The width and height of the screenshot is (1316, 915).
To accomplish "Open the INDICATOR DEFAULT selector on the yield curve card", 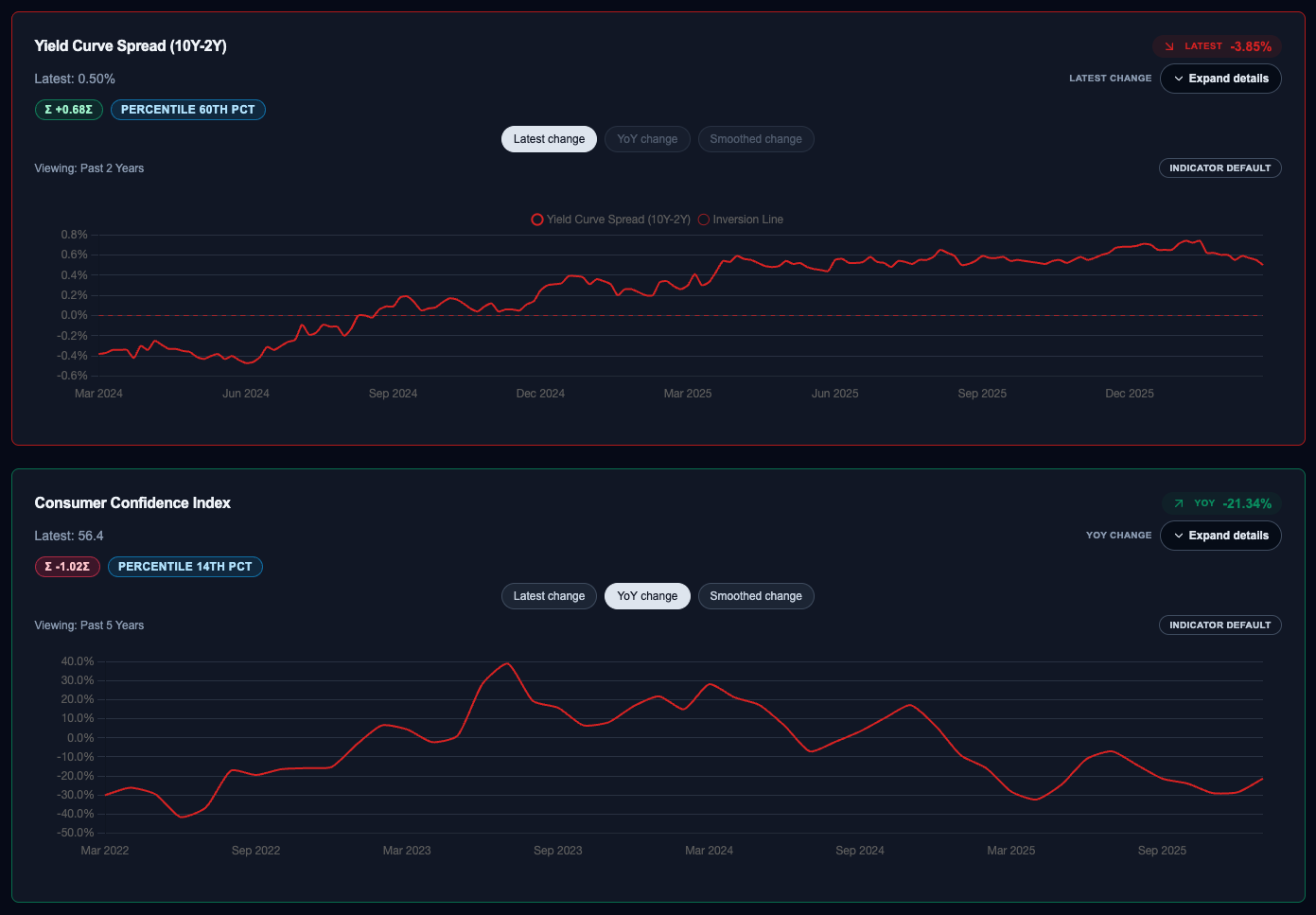I will 1219,167.
